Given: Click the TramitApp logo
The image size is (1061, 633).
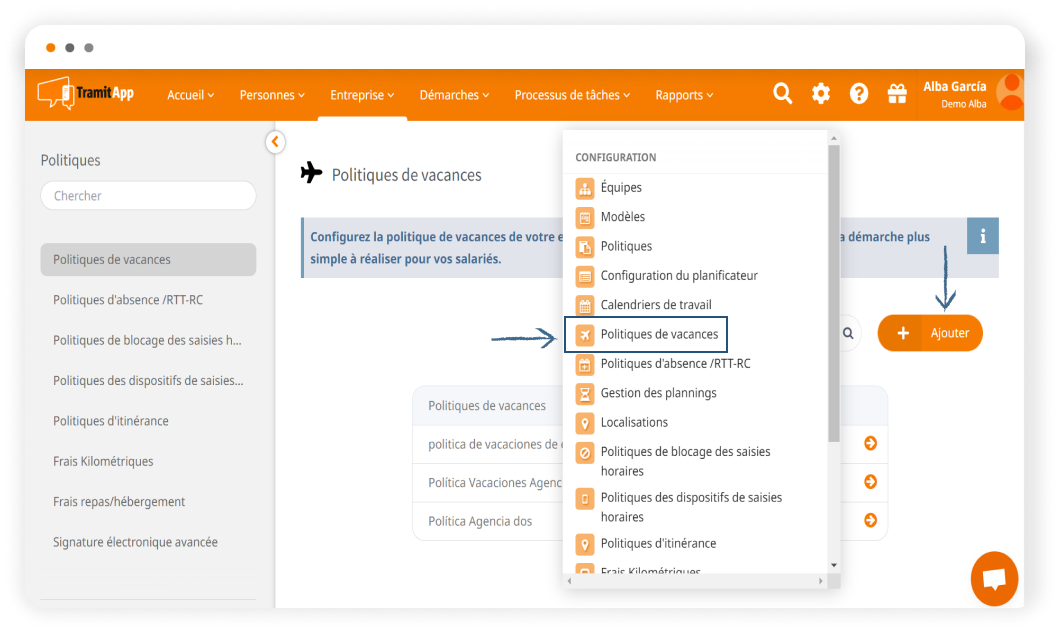Looking at the screenshot, I should (86, 94).
